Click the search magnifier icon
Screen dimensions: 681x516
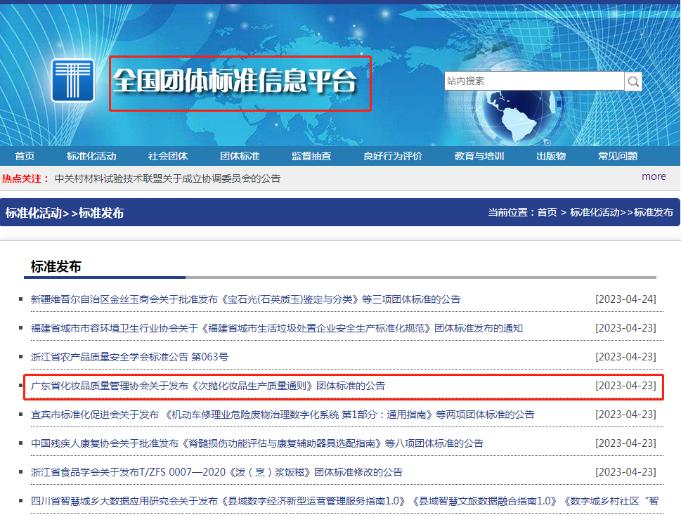point(633,81)
